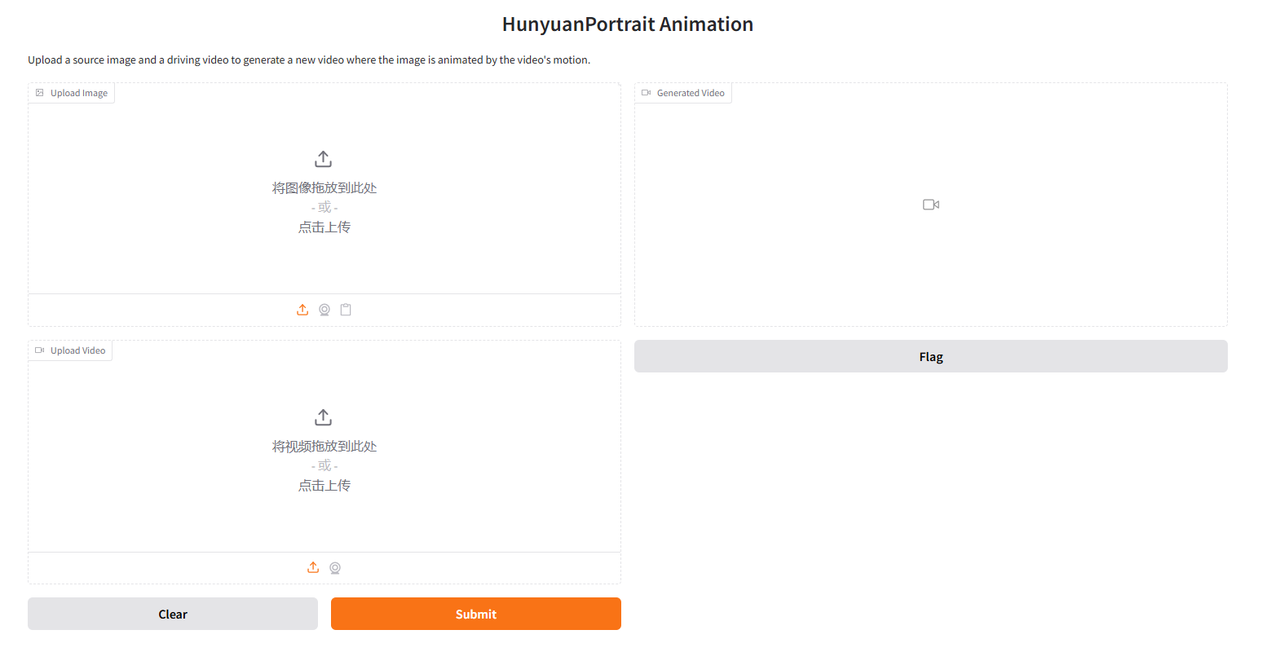Click the picture icon beside the Upload Image label
Viewport: 1280px width, 652px height.
(x=40, y=93)
